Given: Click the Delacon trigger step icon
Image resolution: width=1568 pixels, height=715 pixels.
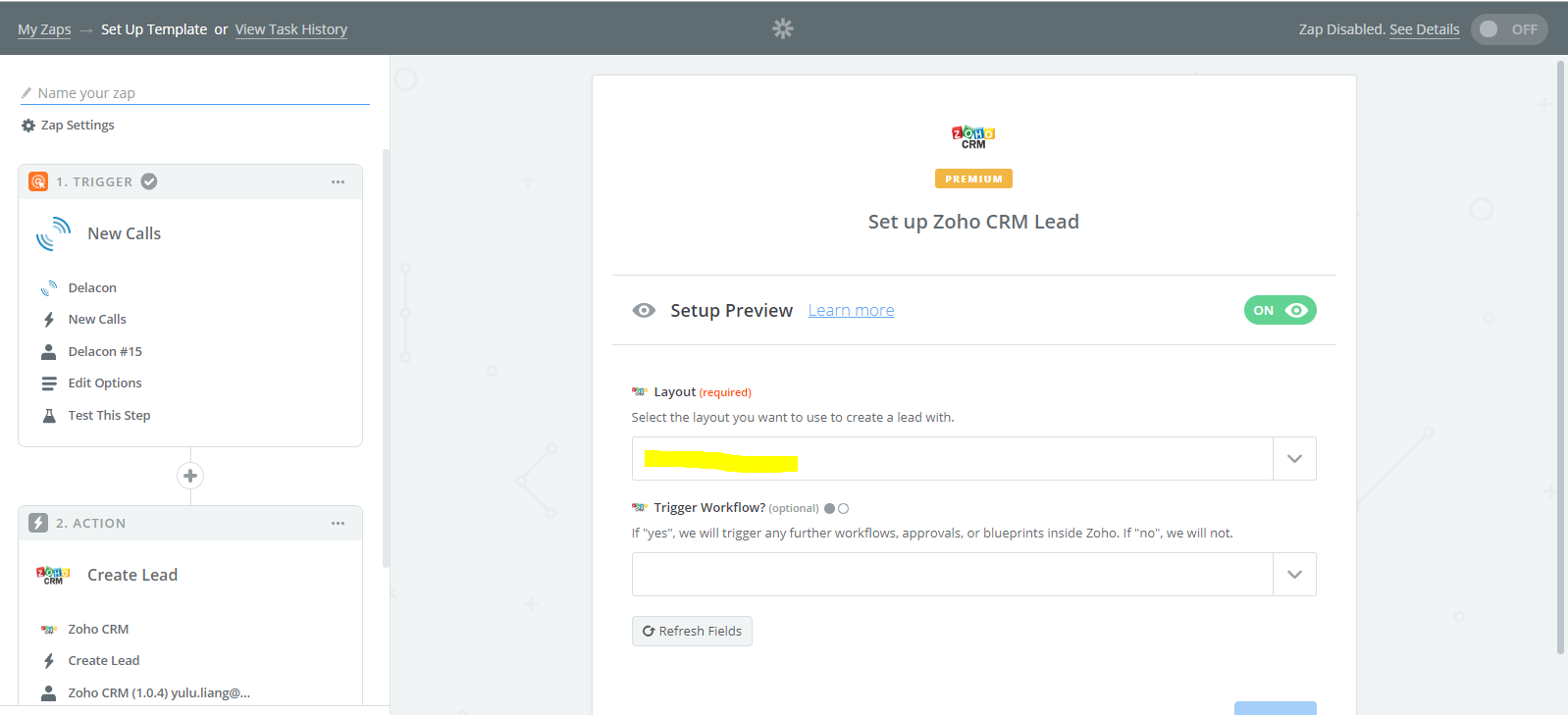Looking at the screenshot, I should [x=38, y=181].
